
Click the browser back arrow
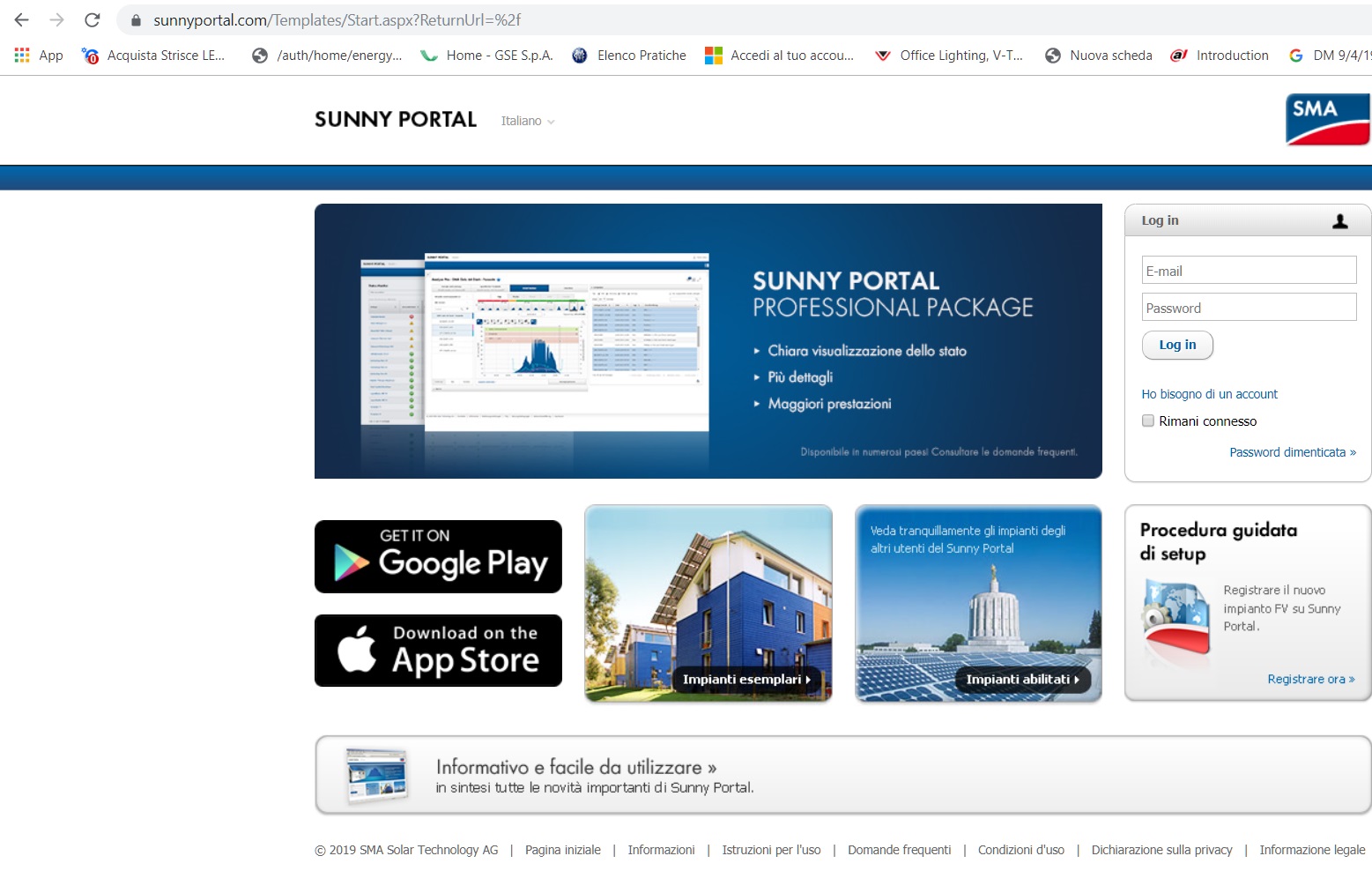pos(22,19)
